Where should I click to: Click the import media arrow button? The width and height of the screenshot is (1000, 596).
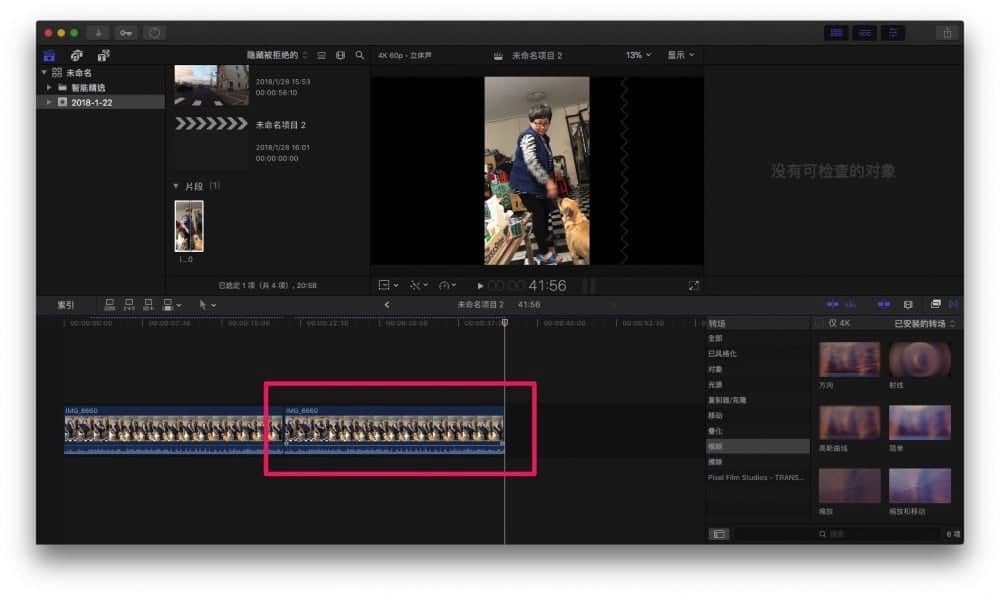[98, 33]
